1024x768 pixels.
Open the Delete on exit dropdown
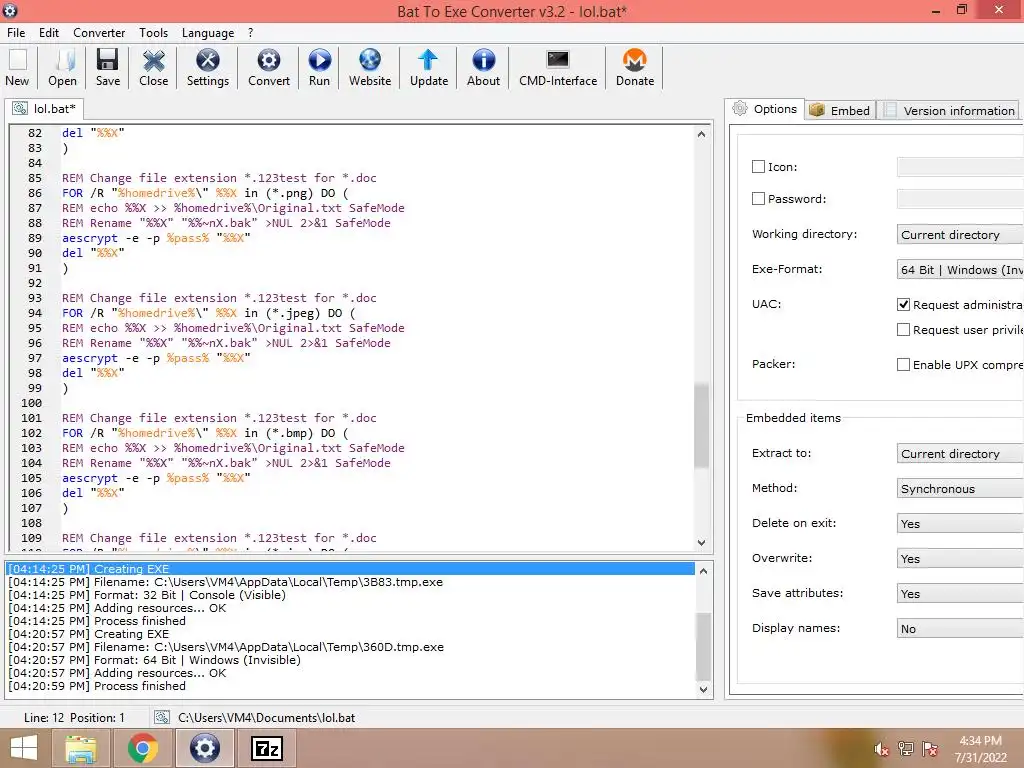[x=960, y=523]
